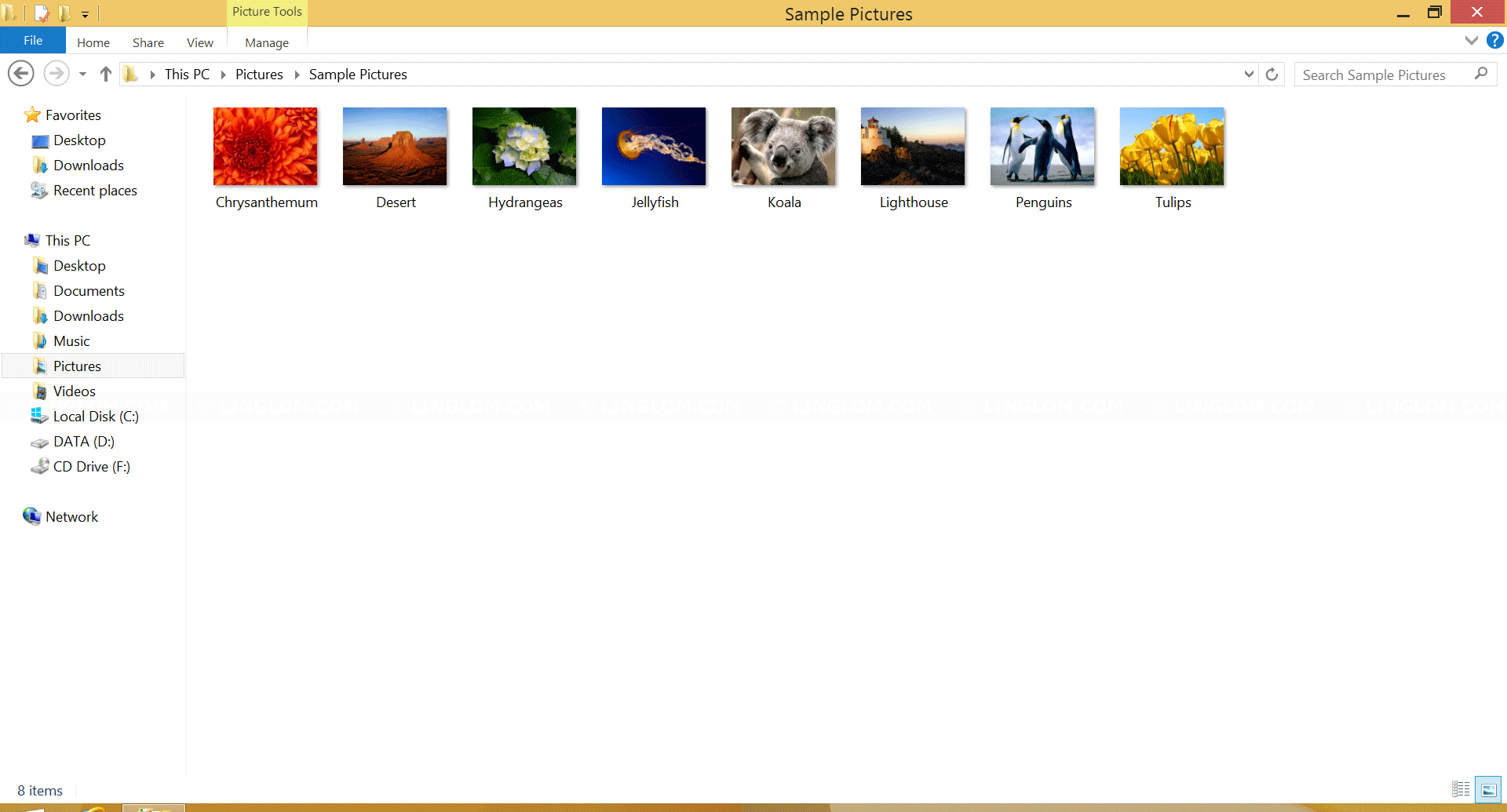Open the Share ribbon tab
1507x812 pixels.
[x=148, y=42]
